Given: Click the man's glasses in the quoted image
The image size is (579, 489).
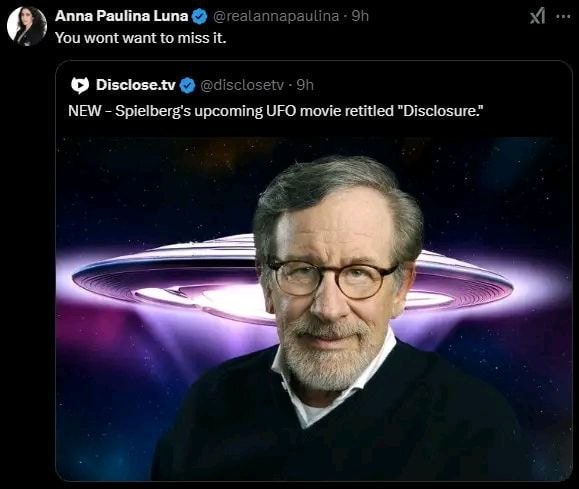Looking at the screenshot, I should coord(331,278).
